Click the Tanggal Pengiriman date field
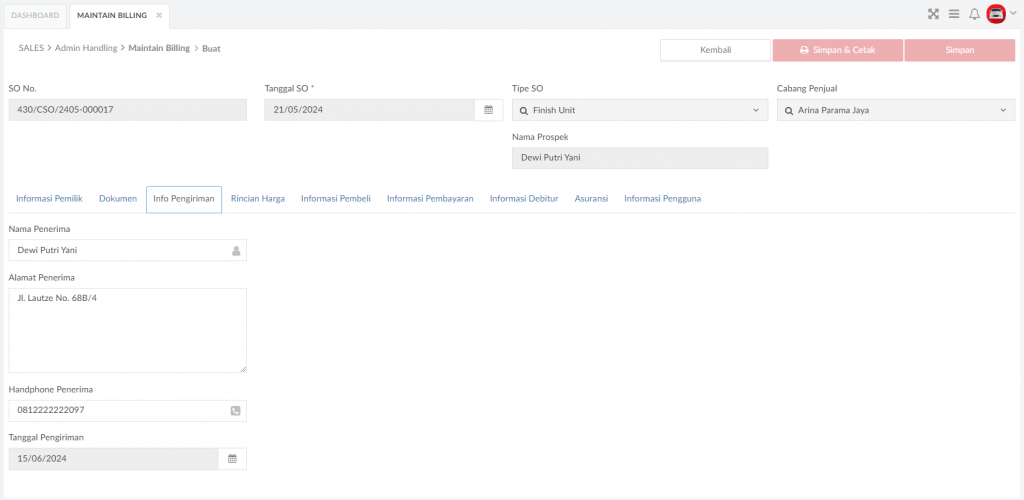The width and height of the screenshot is (1024, 500). [114, 458]
